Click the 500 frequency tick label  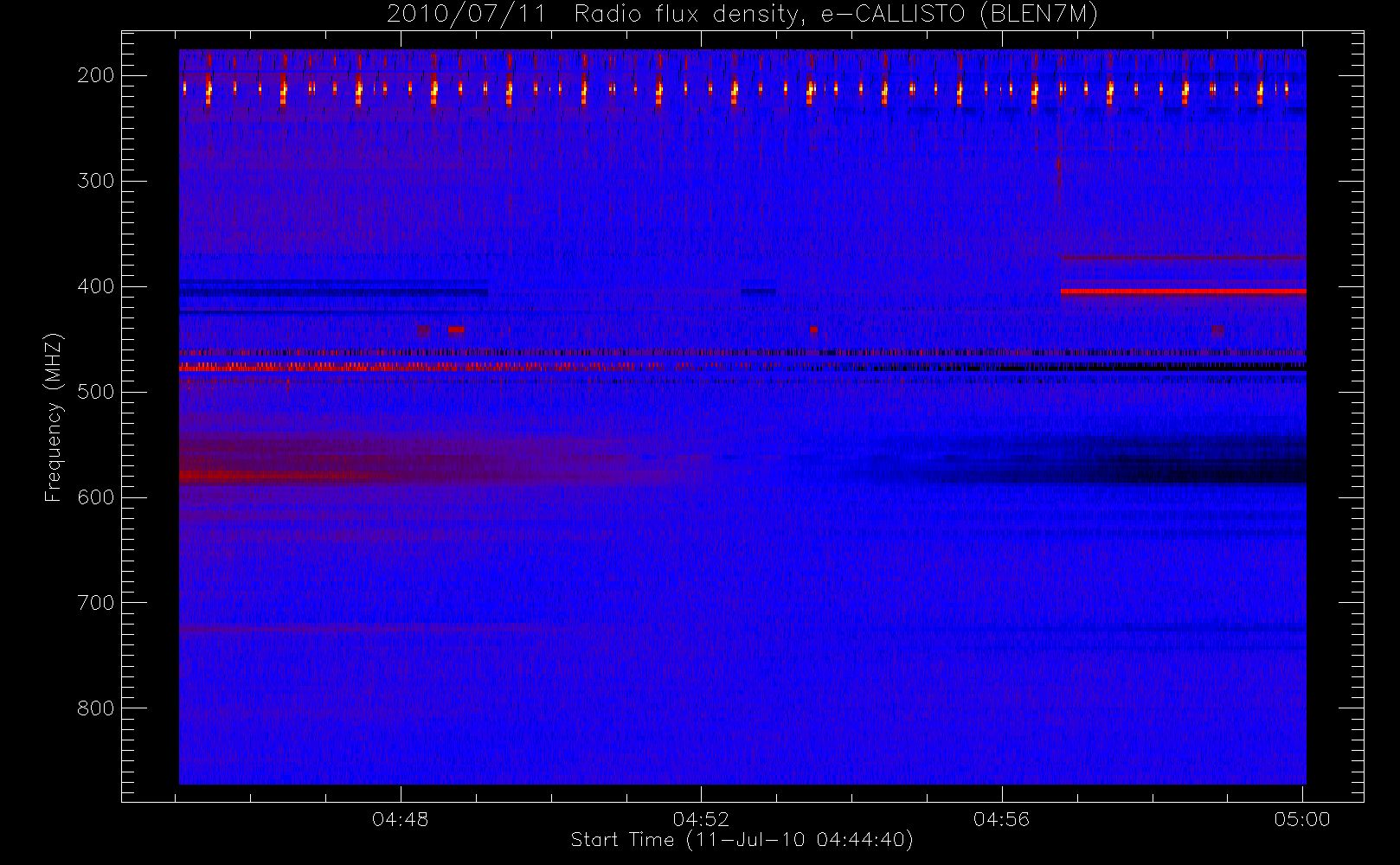[x=95, y=392]
